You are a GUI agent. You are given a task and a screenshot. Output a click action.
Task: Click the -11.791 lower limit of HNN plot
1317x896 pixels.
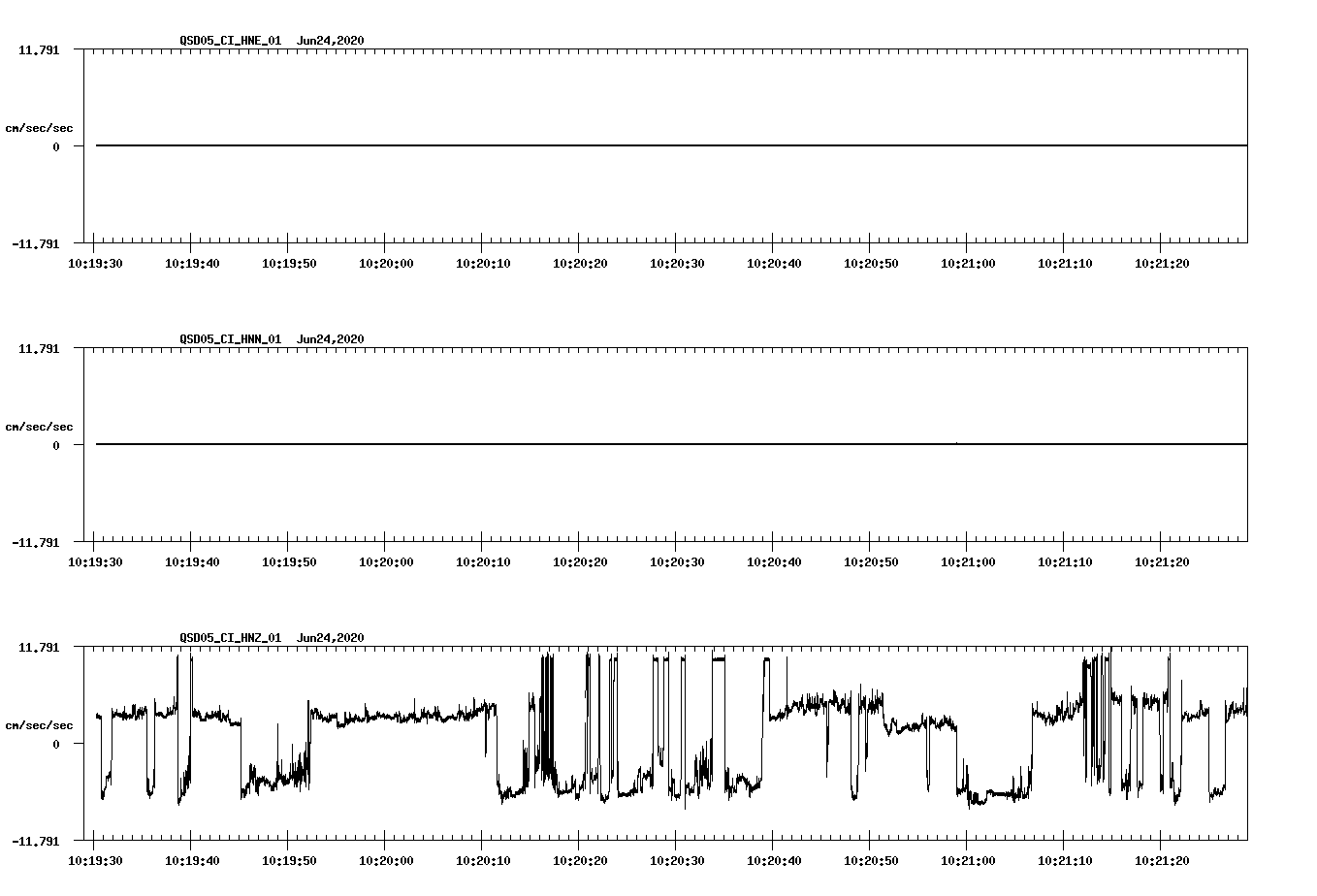coord(36,542)
